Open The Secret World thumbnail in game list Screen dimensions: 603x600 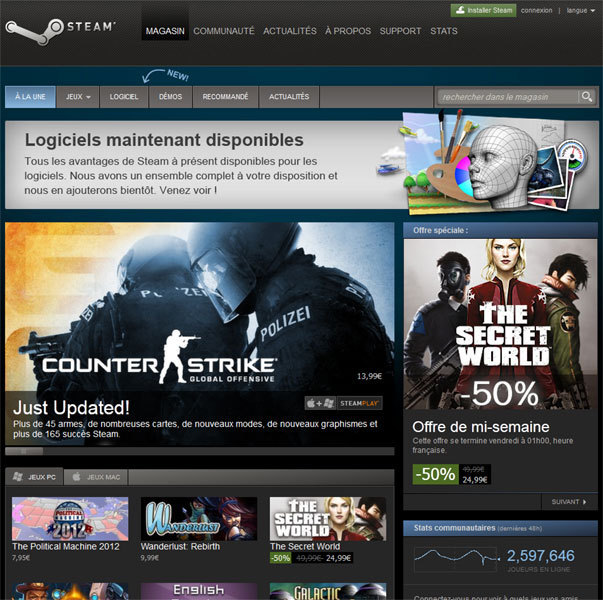tap(328, 518)
